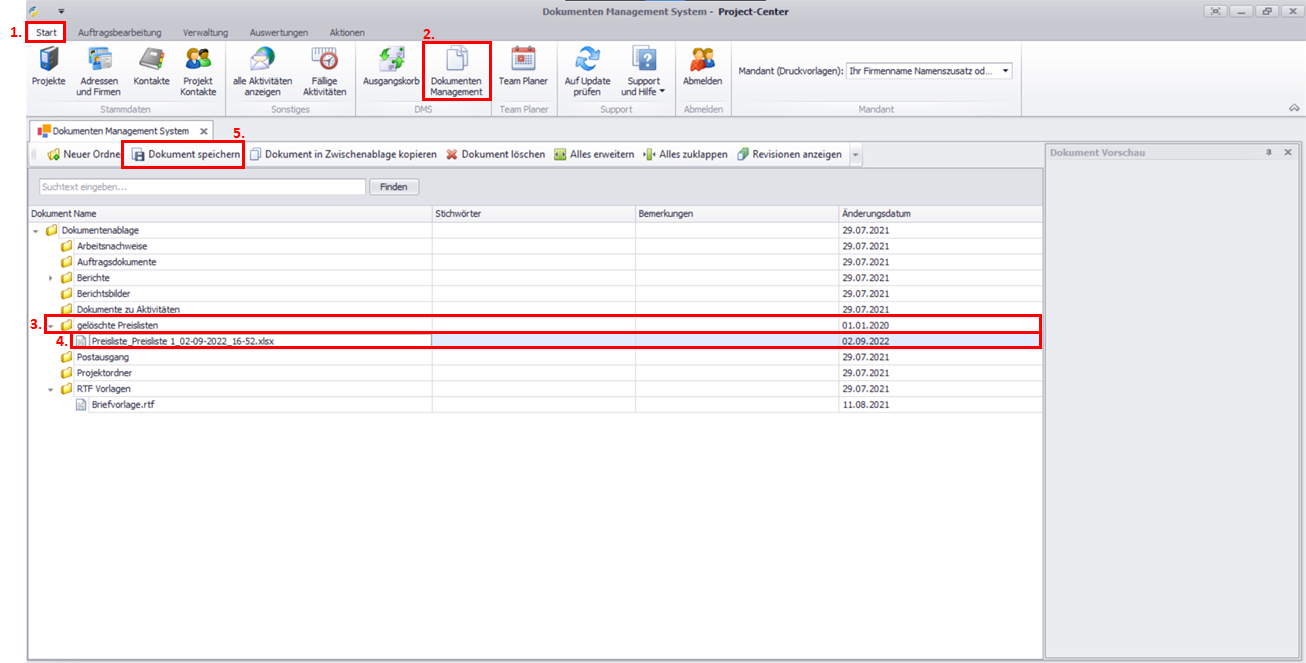Show alle Aktivitäten anzeigen
The height and width of the screenshot is (663, 1306).
(262, 70)
